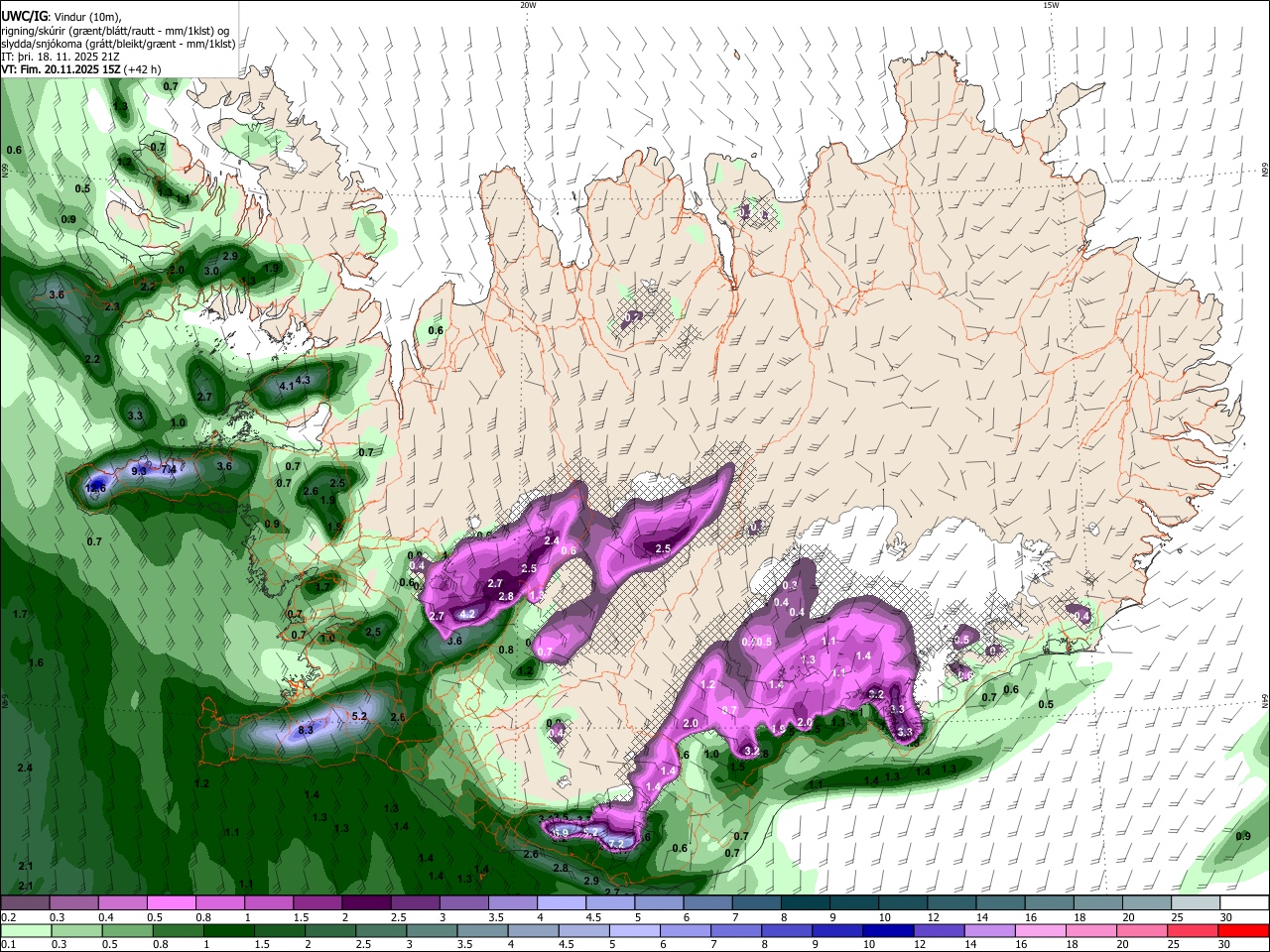Click the 0.2 label starting the upper legend row

coord(9,918)
